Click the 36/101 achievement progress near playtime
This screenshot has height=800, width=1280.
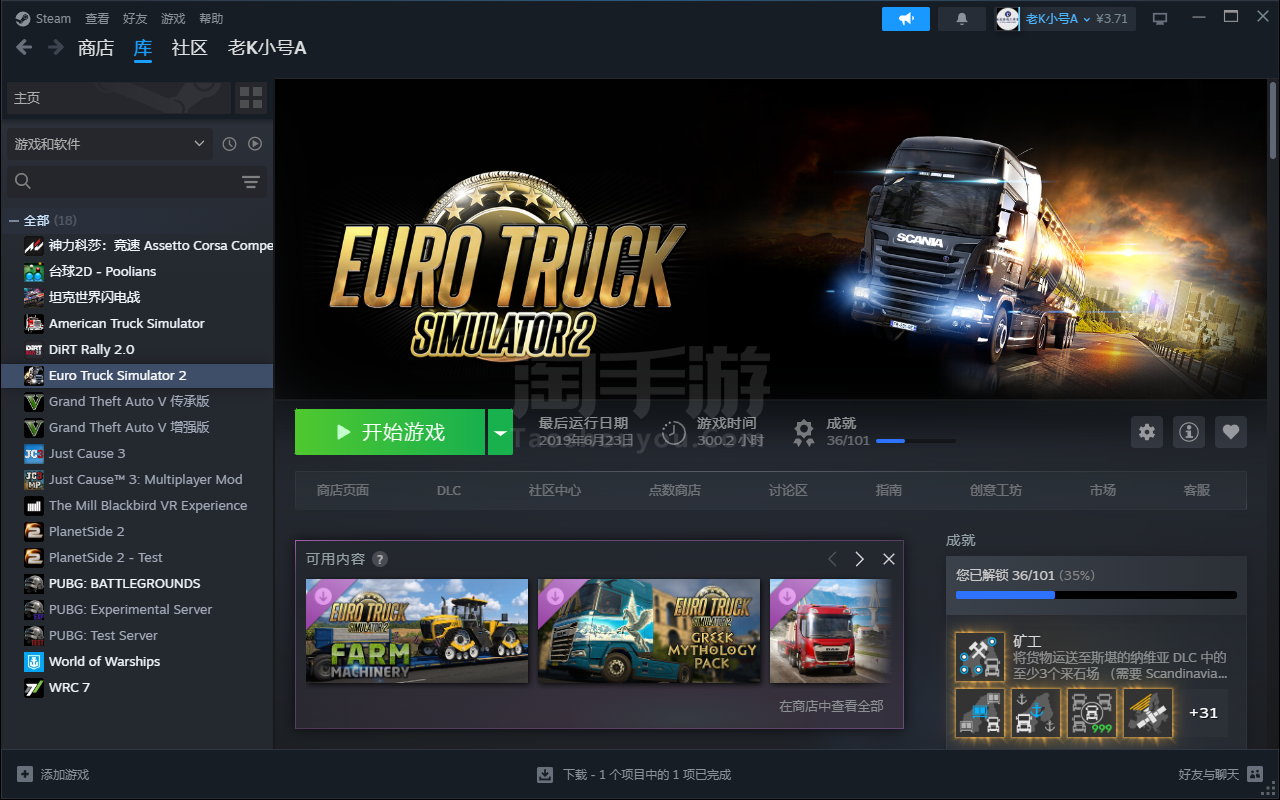[x=848, y=440]
